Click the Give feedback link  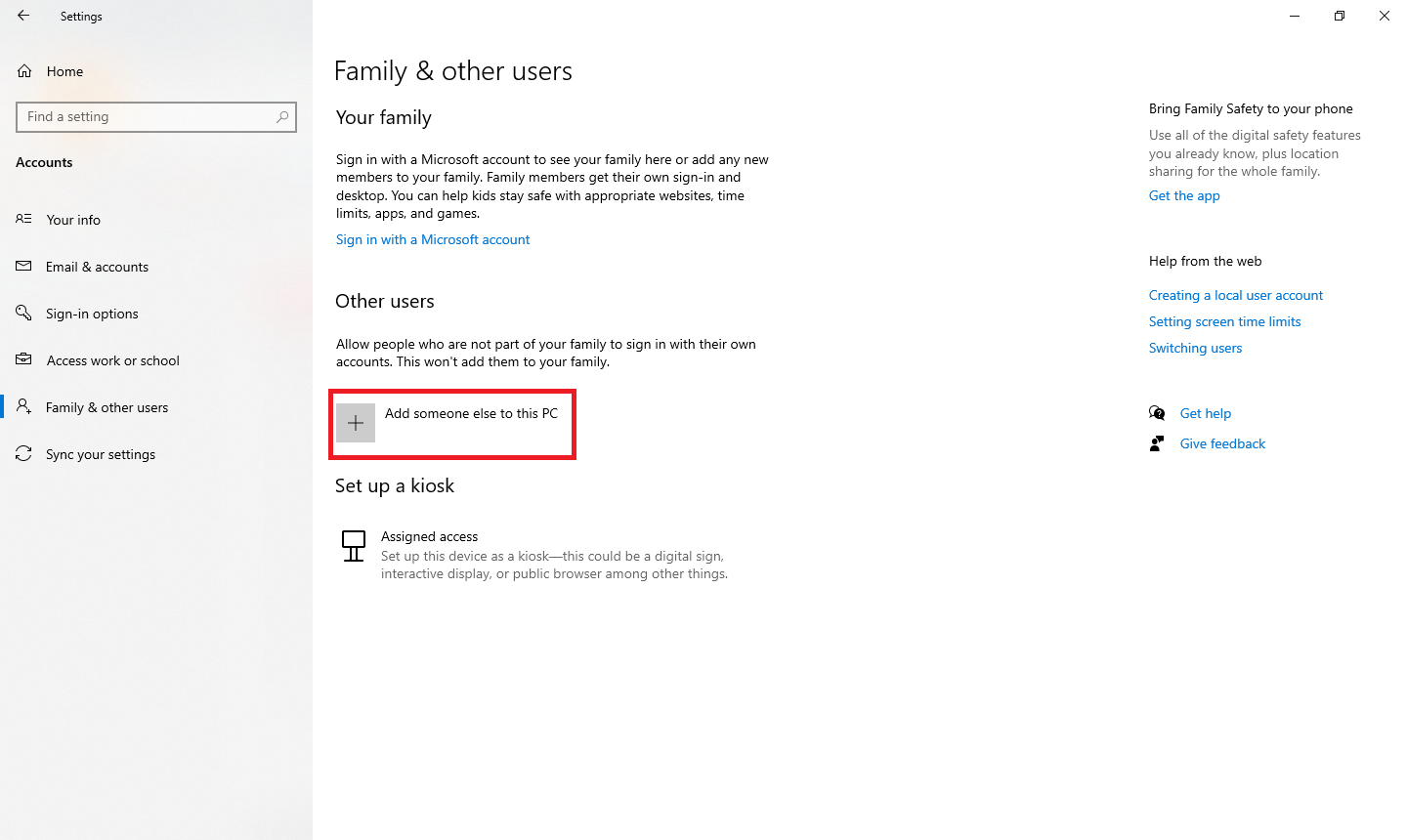click(x=1222, y=443)
